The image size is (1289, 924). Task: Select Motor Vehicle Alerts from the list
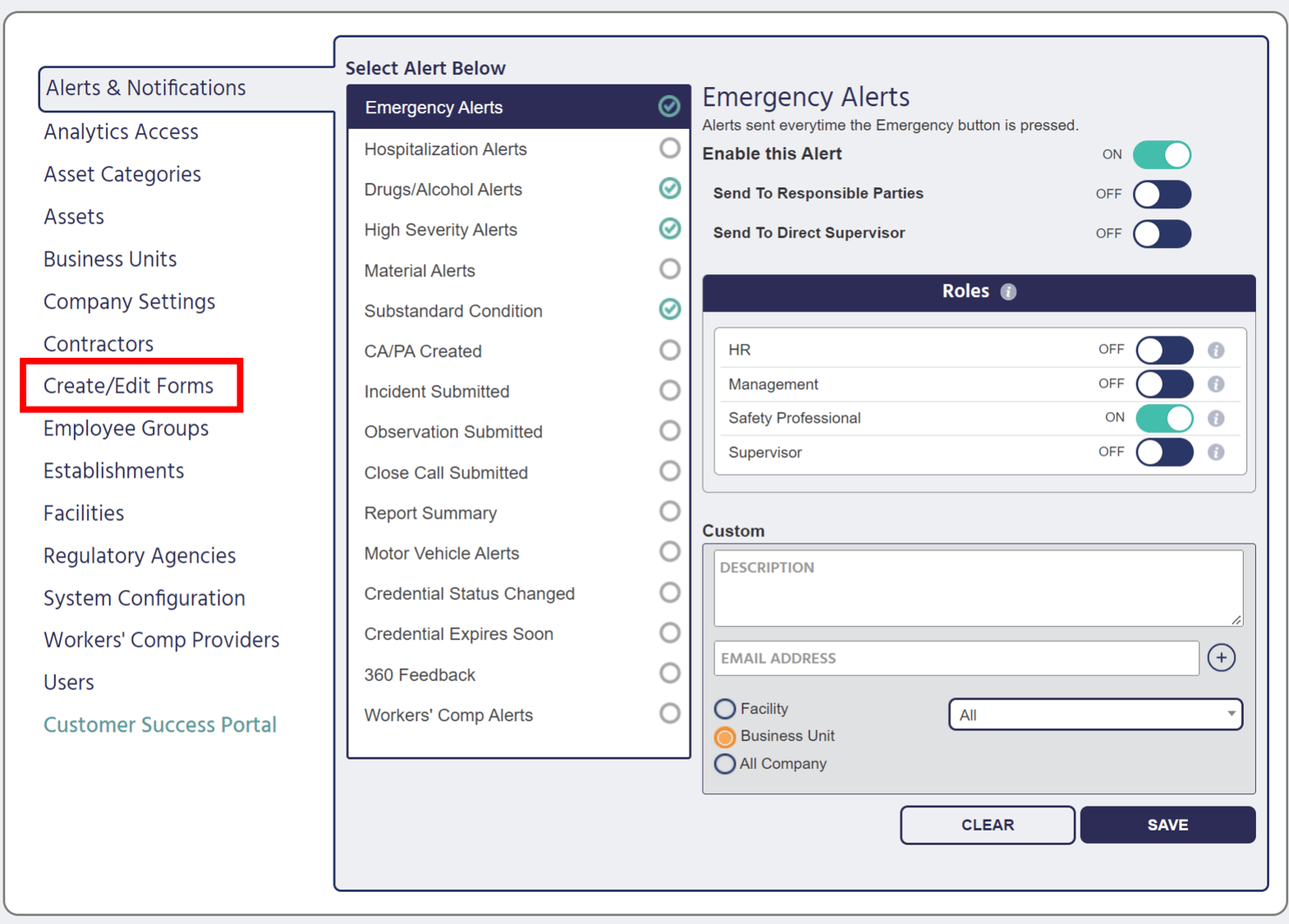442,554
